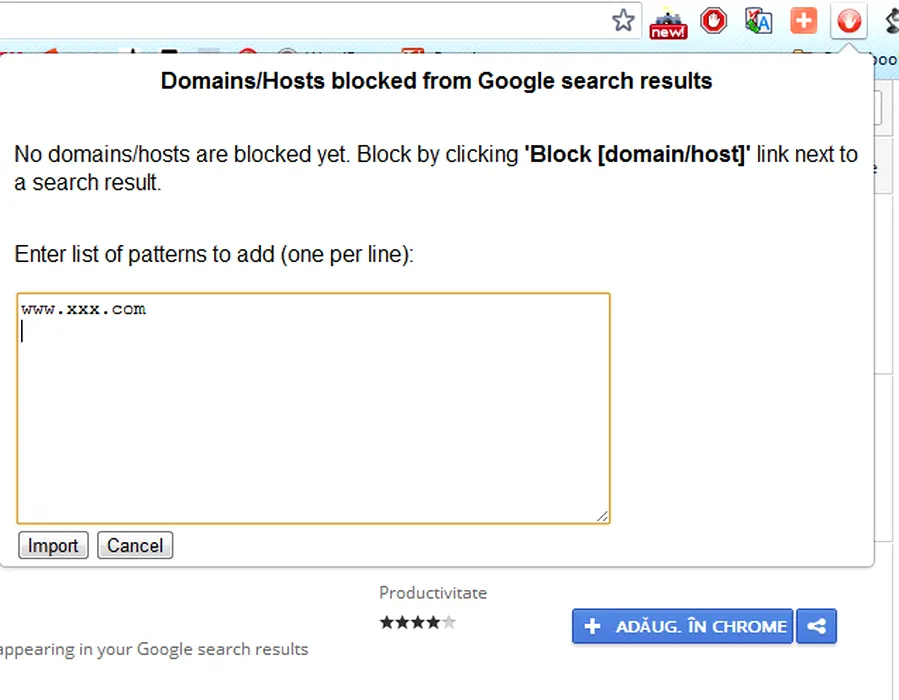Click the lamp icon at the toolbar edge
899x700 pixels.
pos(890,20)
